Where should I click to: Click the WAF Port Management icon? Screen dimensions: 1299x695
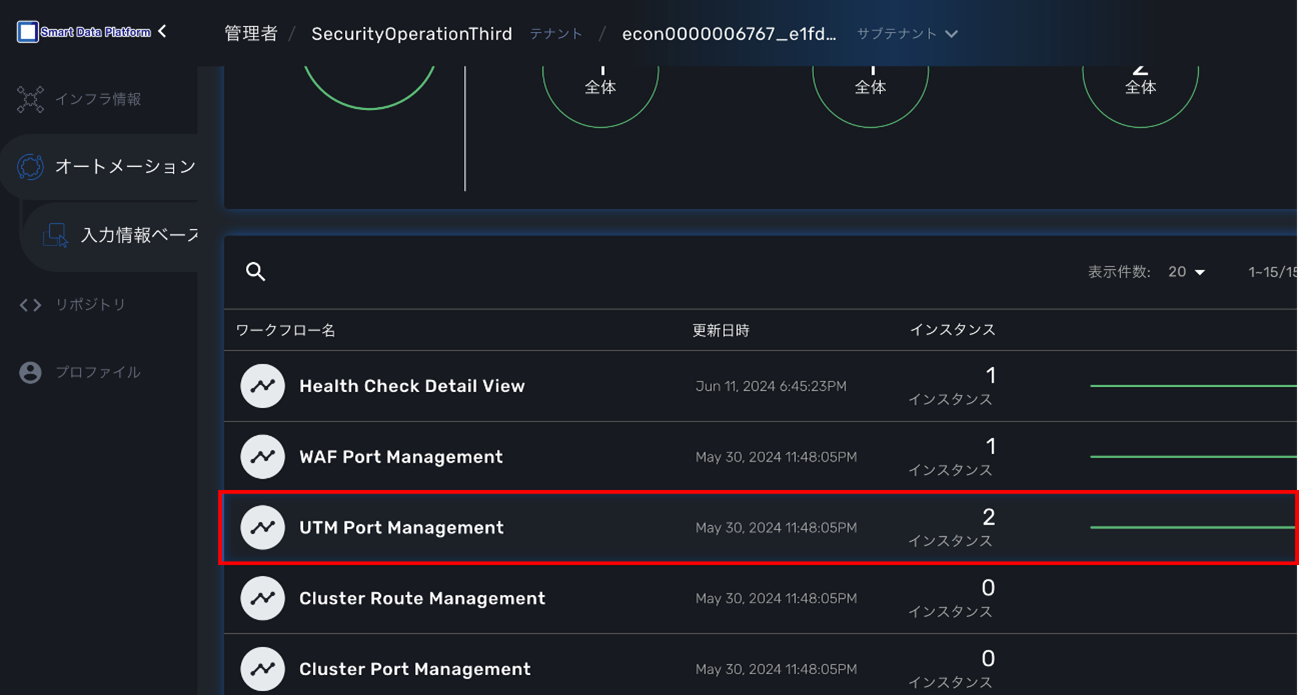click(x=263, y=457)
